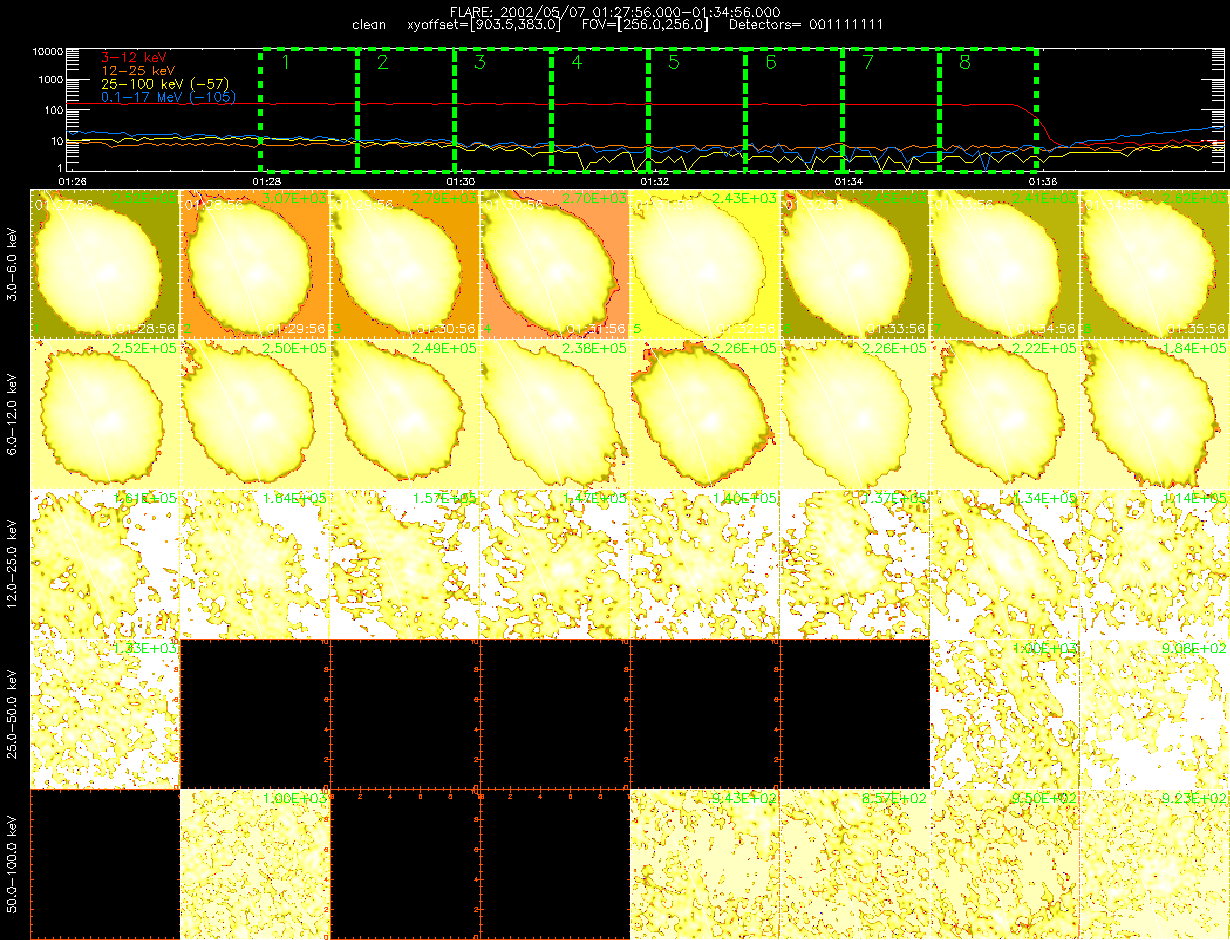The height and width of the screenshot is (940, 1230).
Task: Select time interval 1 marker in light curve
Action: 286,63
